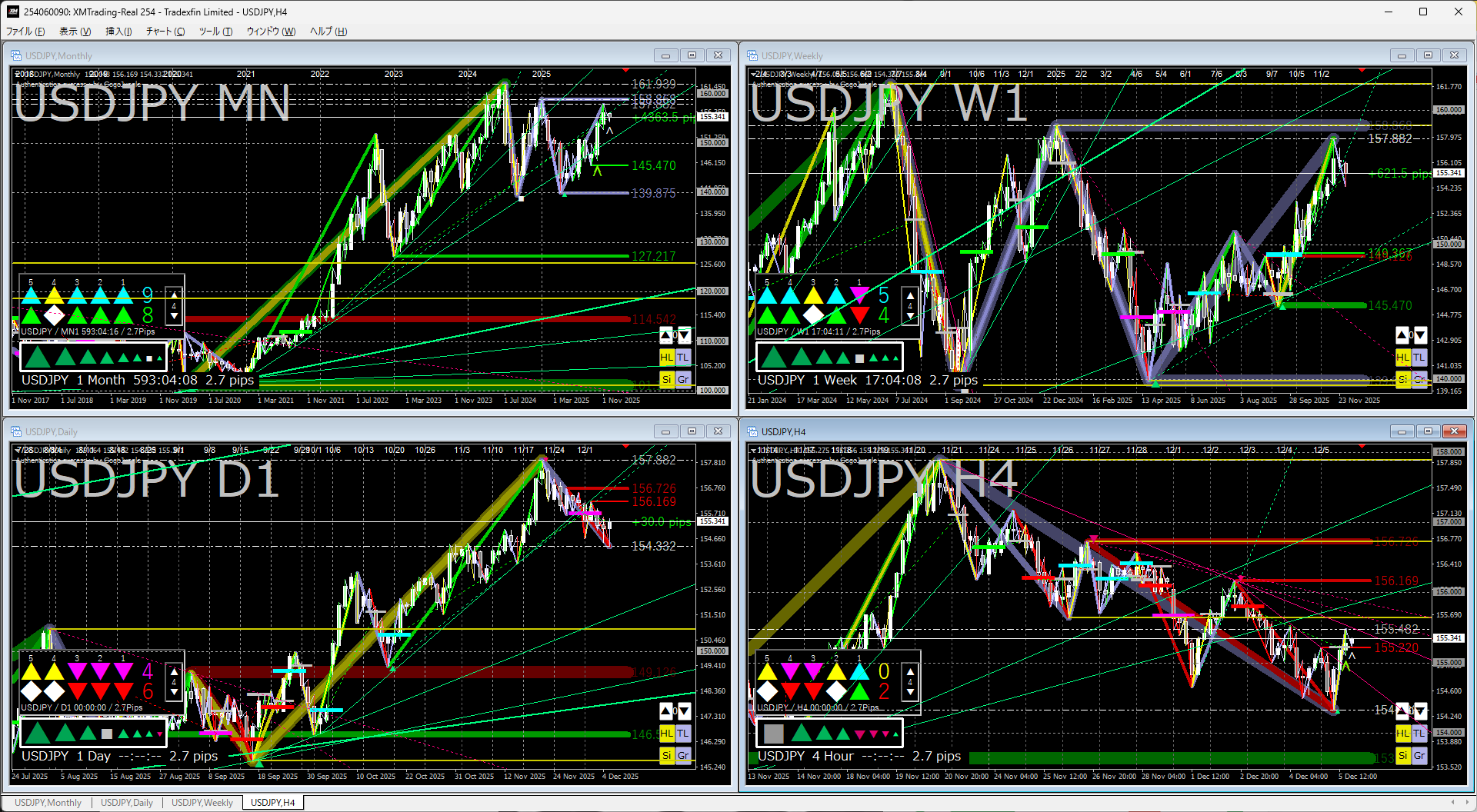Click the up arrow above HL on H4 chart
The height and width of the screenshot is (812, 1477).
(1402, 711)
